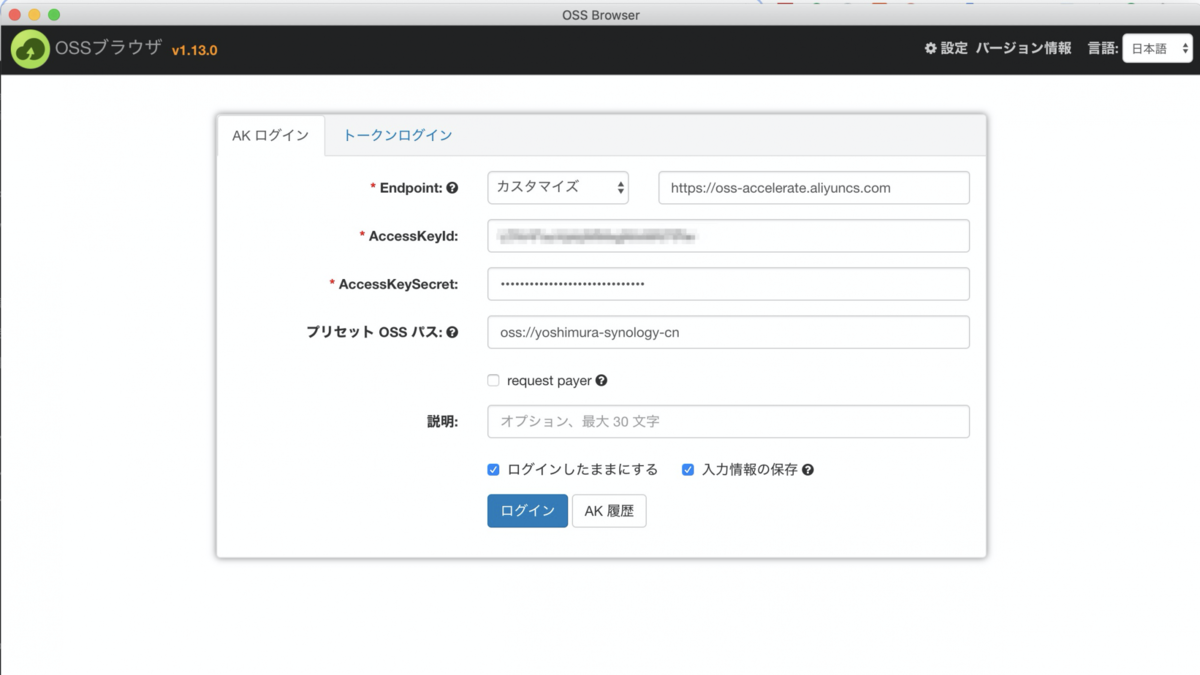Click the OSS Browser cloud logo icon
The width and height of the screenshot is (1200, 675).
[31, 48]
